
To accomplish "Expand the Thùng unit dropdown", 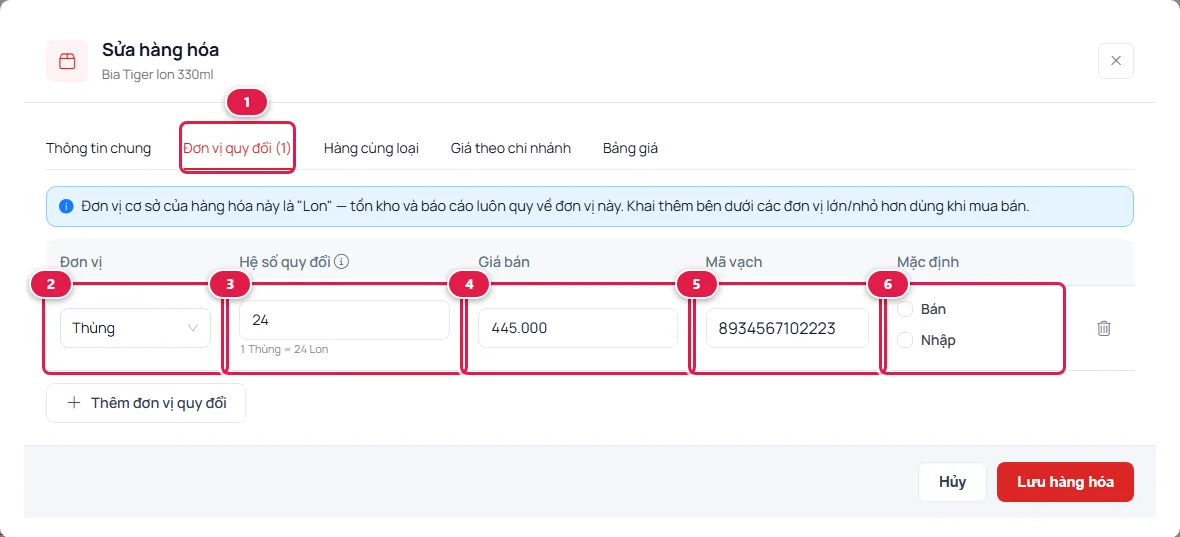I will (x=135, y=328).
